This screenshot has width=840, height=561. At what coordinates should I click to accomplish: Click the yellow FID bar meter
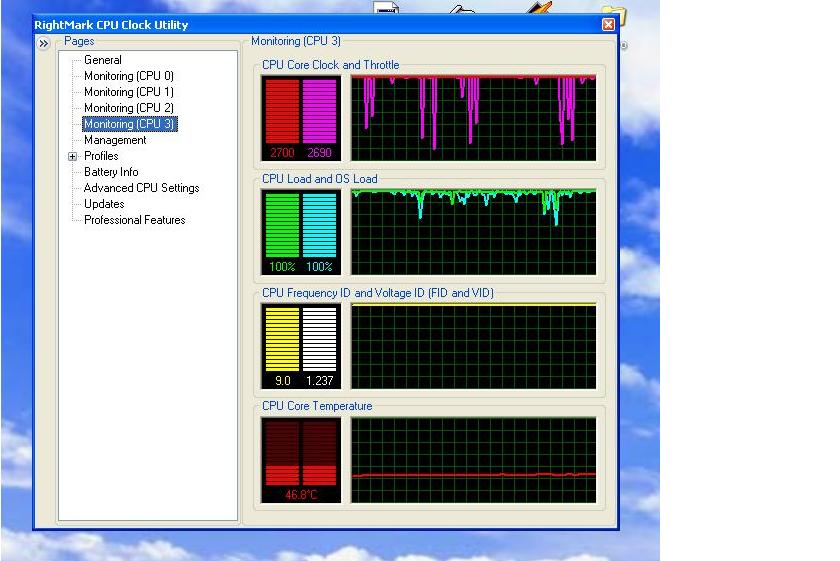pyautogui.click(x=282, y=340)
